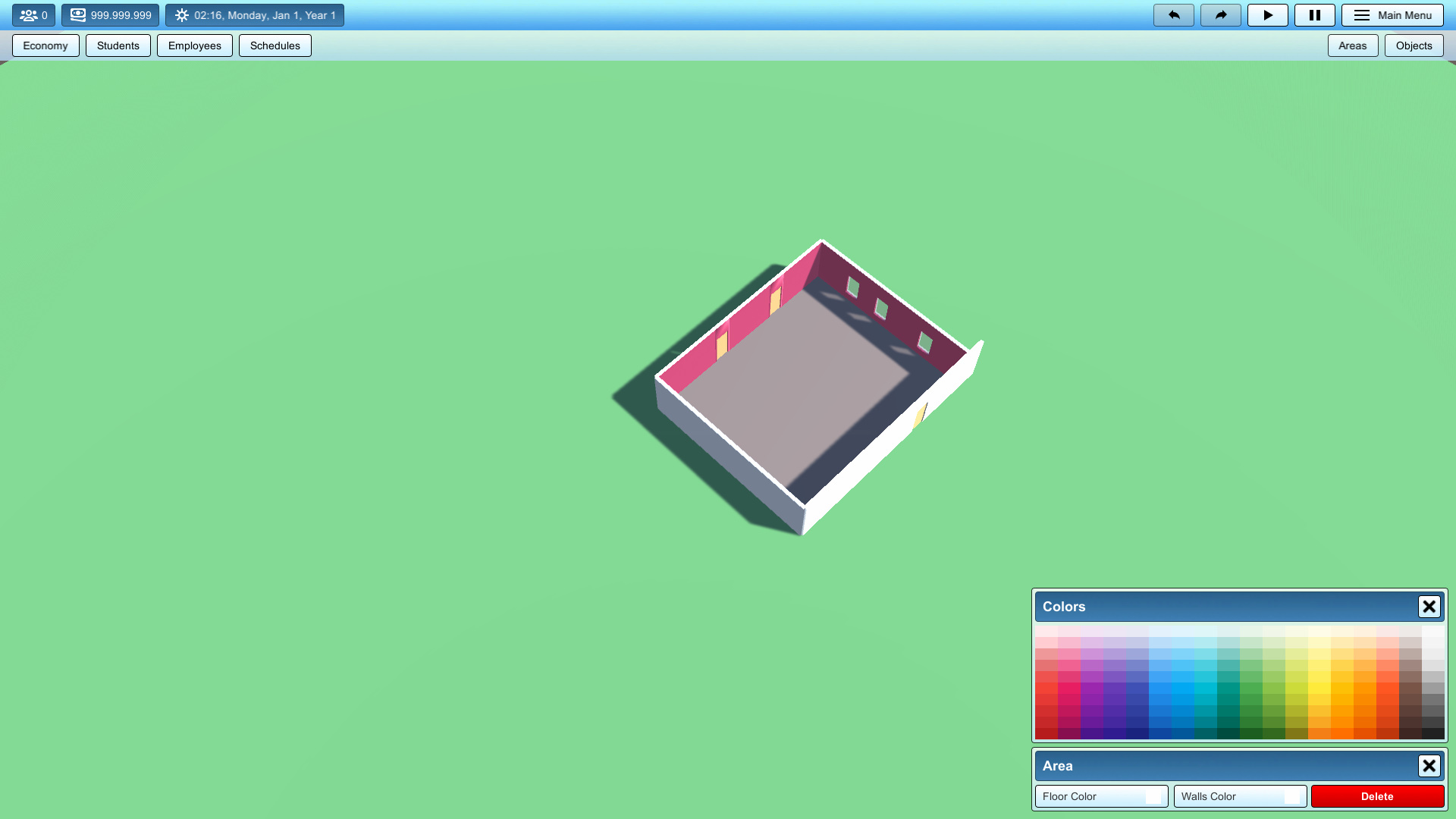The image size is (1456, 819).
Task: Open the Objects tool
Action: pos(1414,45)
